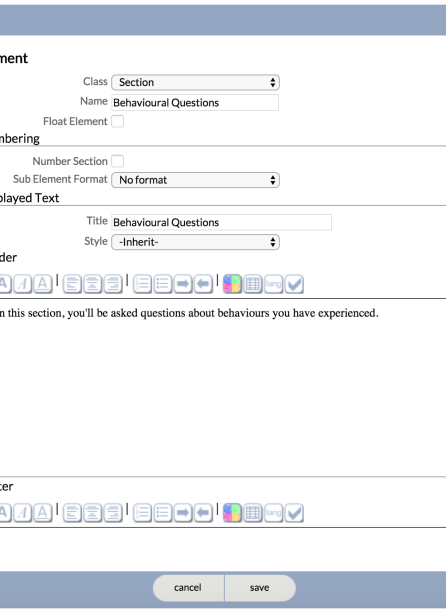
Task: Insert bulleted list in Header toolbar
Action: tap(163, 284)
